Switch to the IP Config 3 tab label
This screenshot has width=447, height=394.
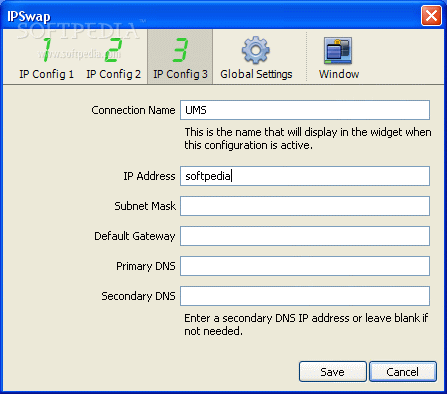tap(180, 74)
